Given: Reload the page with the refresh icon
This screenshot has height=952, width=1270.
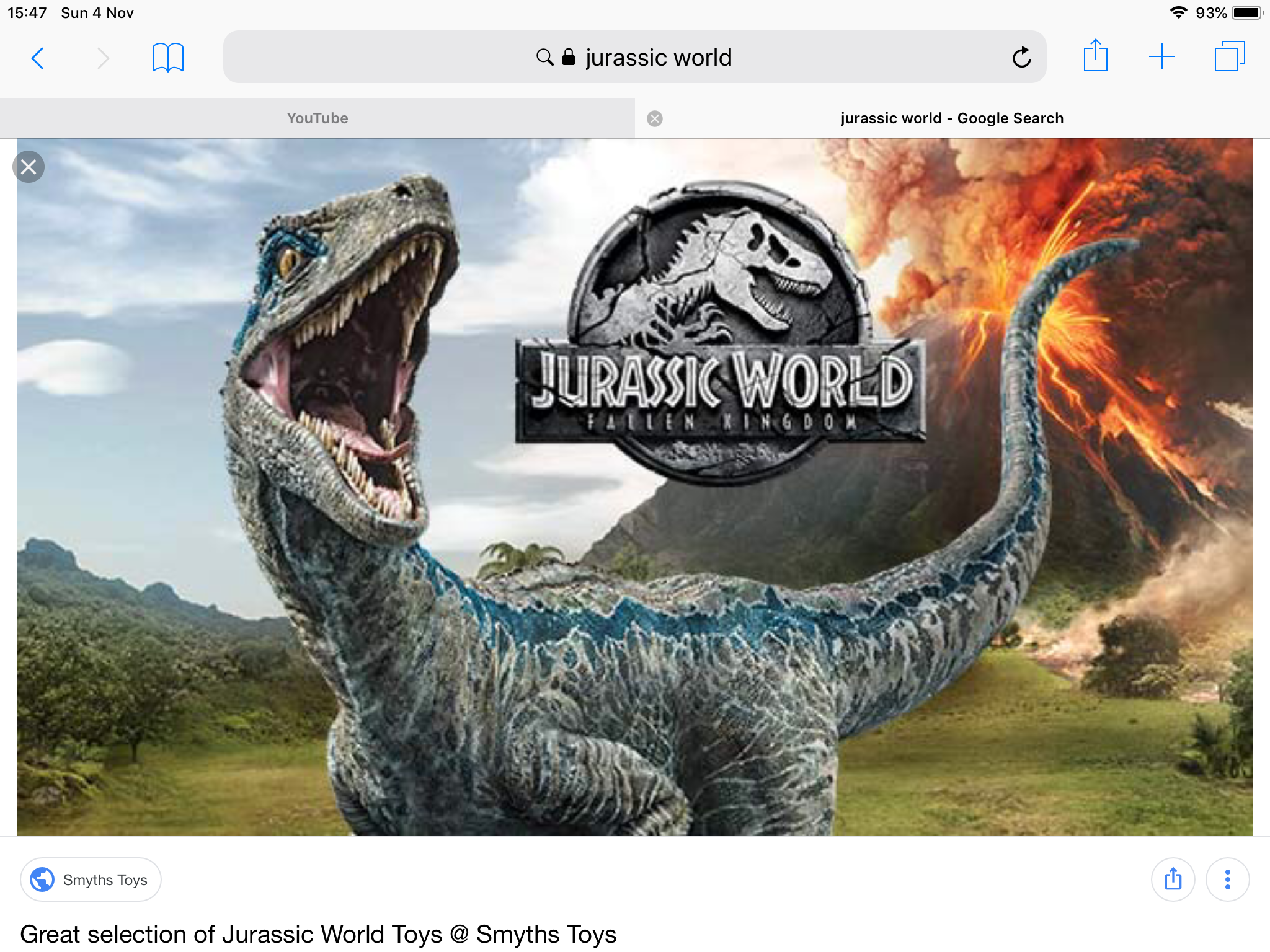Looking at the screenshot, I should (x=1021, y=58).
